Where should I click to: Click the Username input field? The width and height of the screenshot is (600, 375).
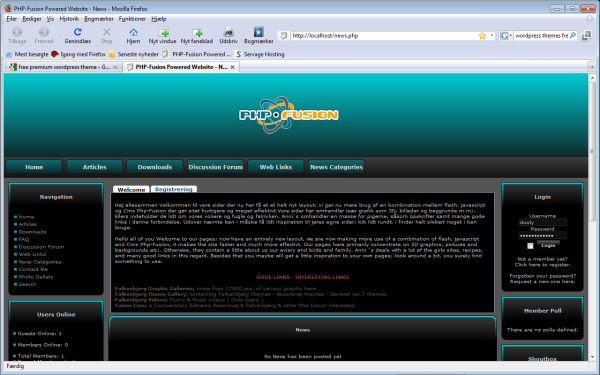542,222
